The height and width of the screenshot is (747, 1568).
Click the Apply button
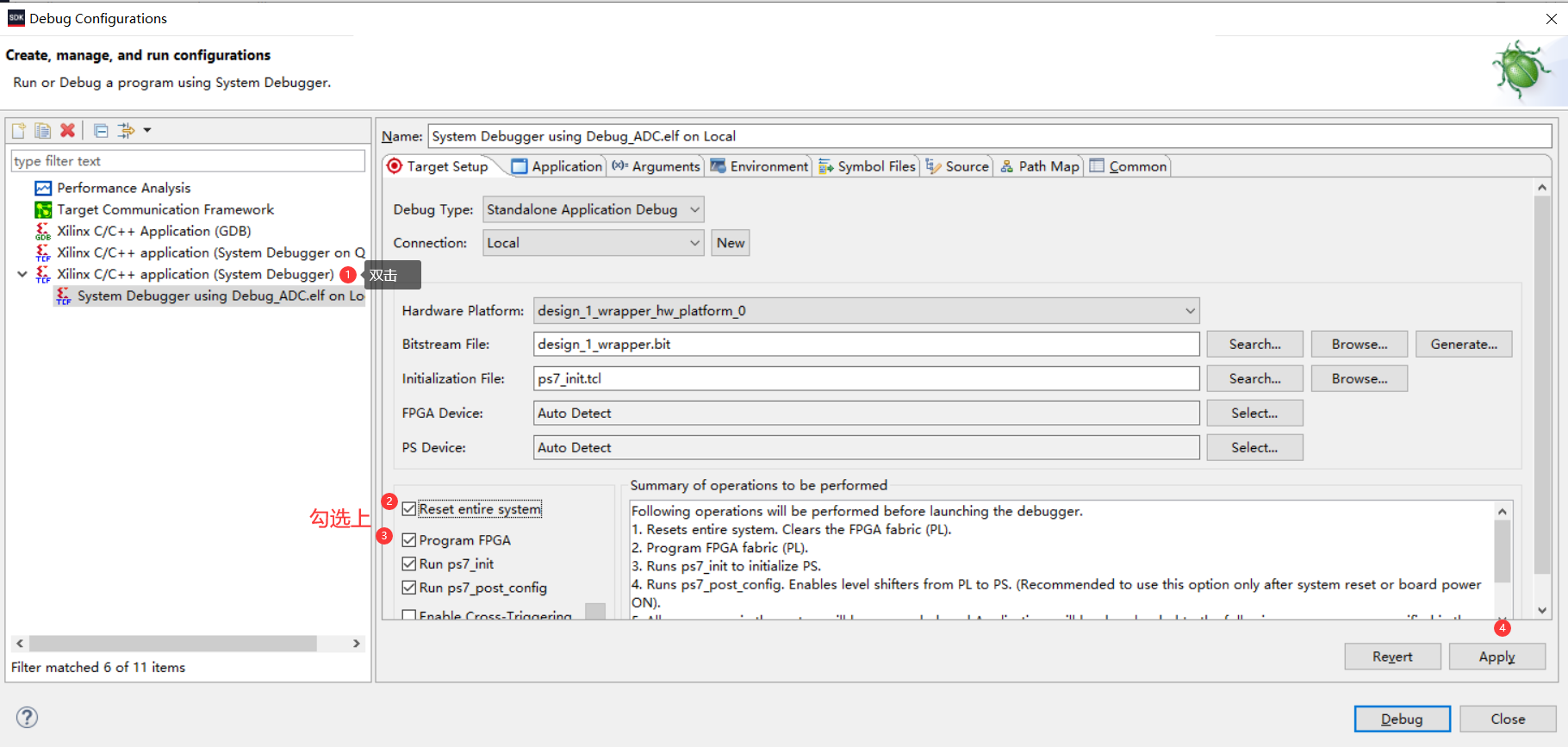click(x=1496, y=657)
